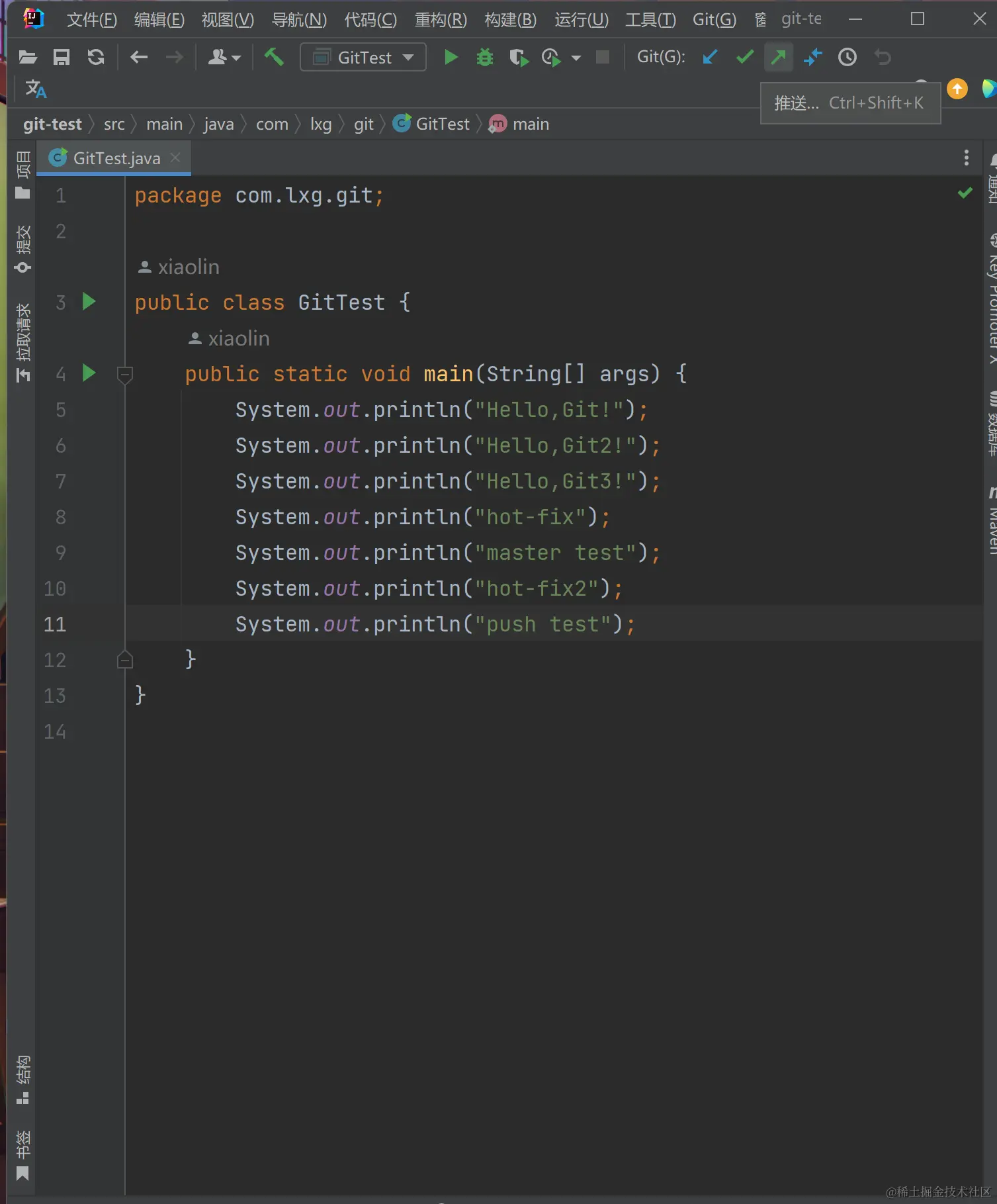Run class GitTest from gutter line 3
Viewport: 997px width, 1204px height.
[89, 302]
